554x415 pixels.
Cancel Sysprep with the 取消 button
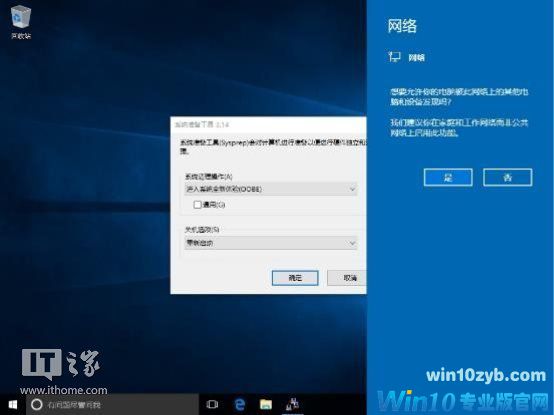click(347, 278)
